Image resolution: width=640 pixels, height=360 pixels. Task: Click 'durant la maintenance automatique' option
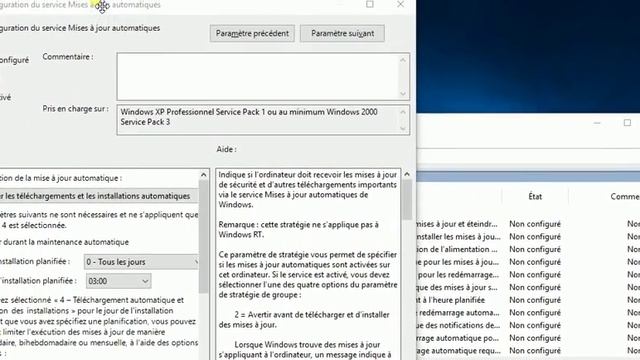coord(65,242)
